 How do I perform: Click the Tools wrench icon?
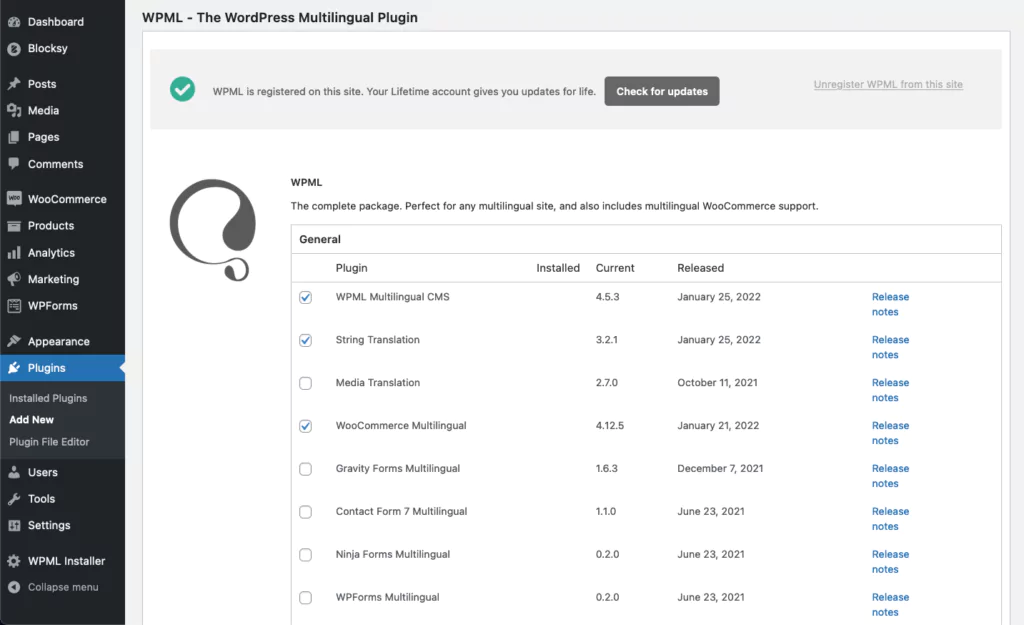point(14,499)
